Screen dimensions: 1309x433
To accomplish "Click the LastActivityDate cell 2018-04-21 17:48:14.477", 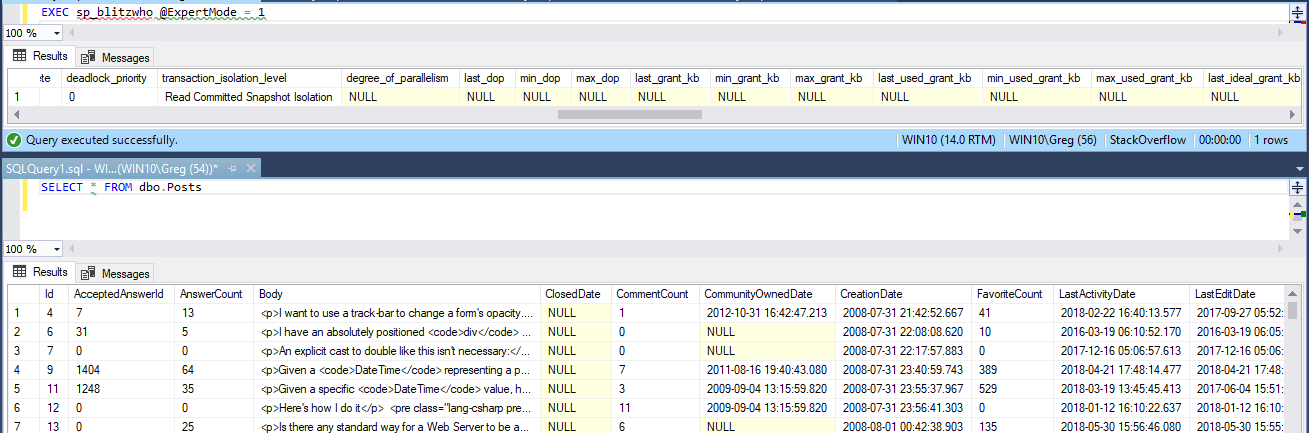I will click(x=1122, y=369).
